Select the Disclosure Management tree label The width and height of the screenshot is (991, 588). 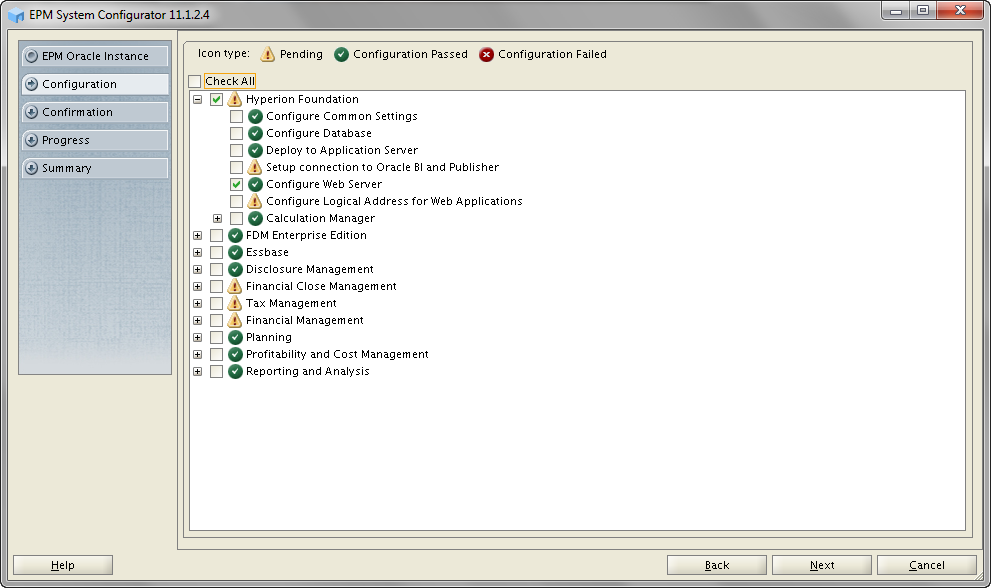point(310,269)
